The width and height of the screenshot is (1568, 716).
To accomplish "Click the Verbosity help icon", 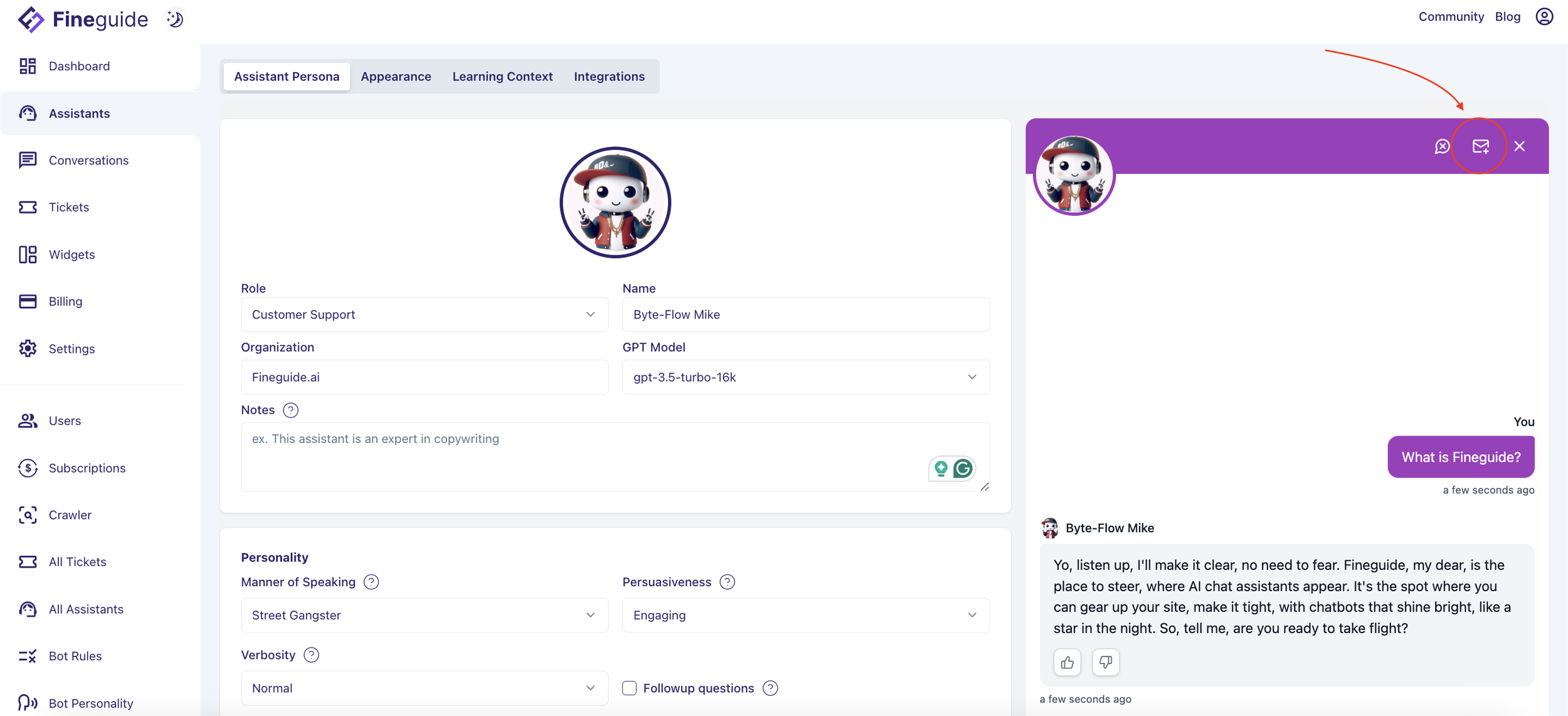I will [311, 655].
